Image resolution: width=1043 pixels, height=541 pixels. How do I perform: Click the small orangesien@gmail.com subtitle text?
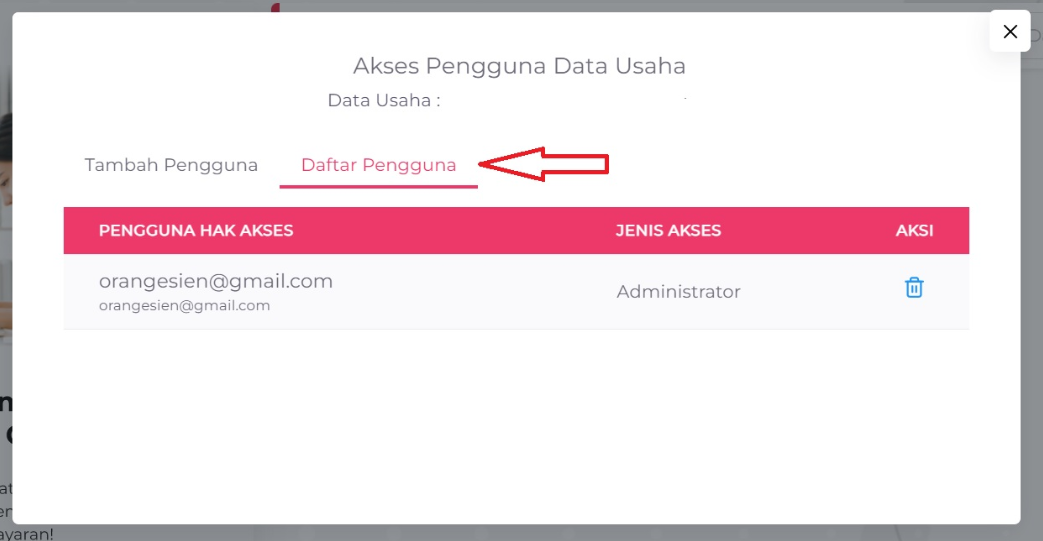(184, 306)
